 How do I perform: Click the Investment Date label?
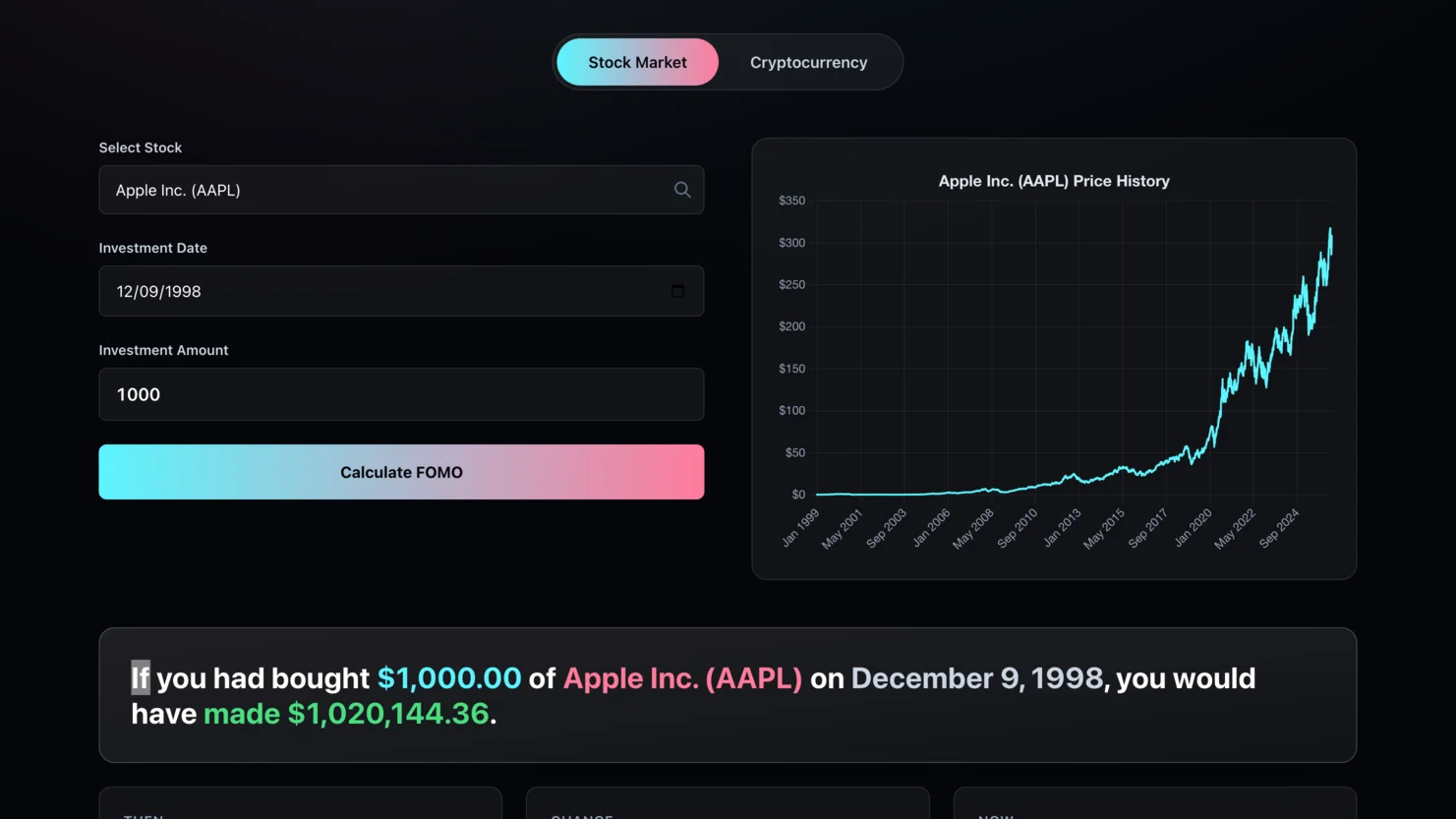pyautogui.click(x=153, y=248)
